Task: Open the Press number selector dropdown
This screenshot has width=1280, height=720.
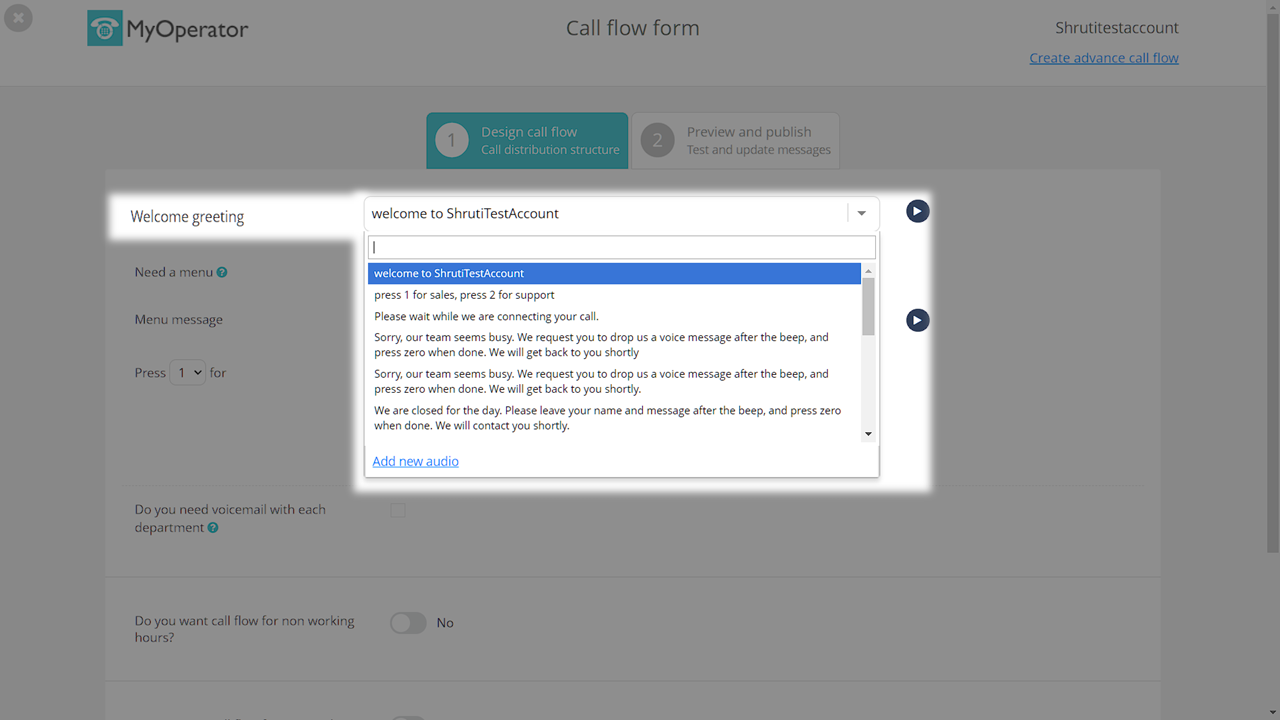Action: [x=187, y=373]
